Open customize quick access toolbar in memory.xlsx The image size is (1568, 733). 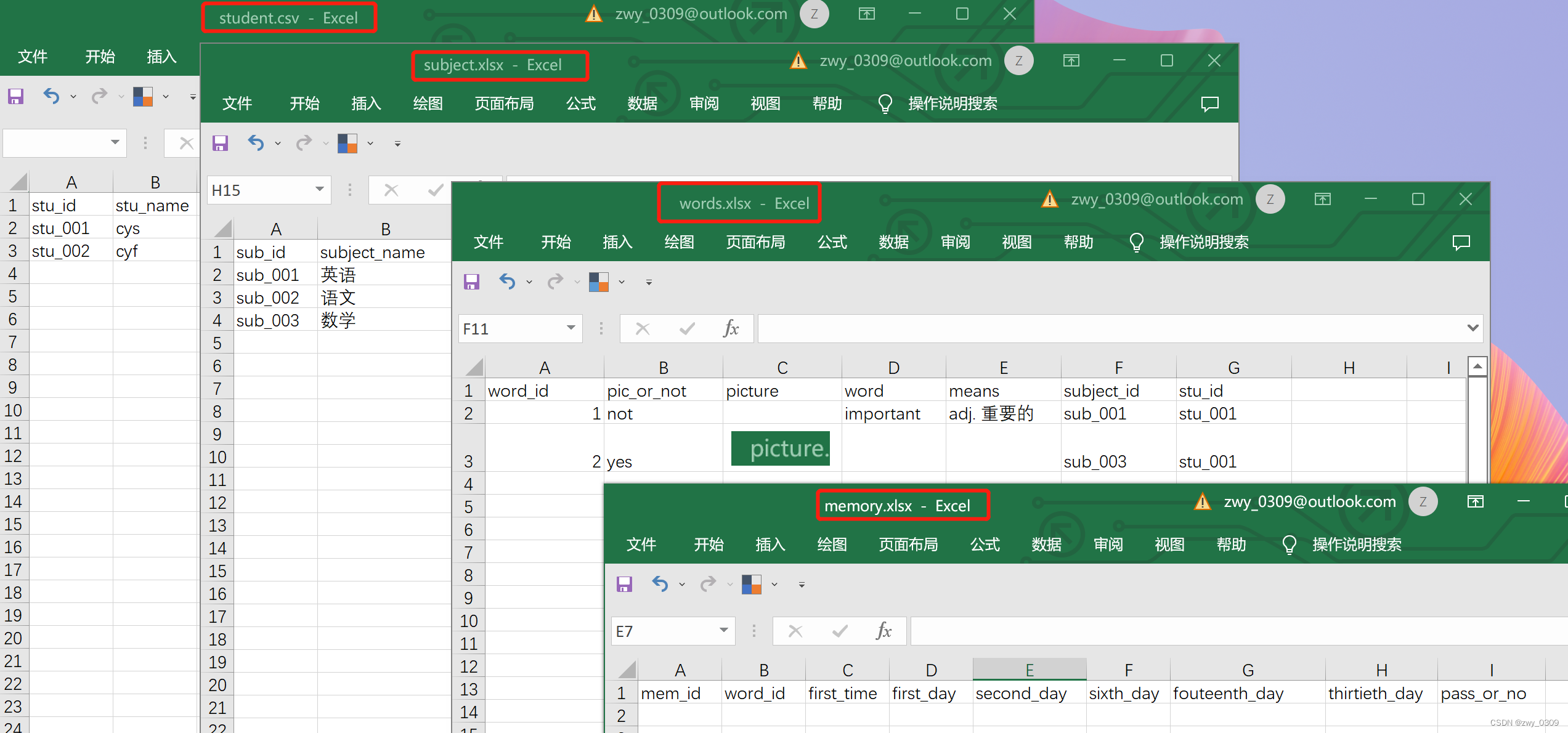coord(802,585)
